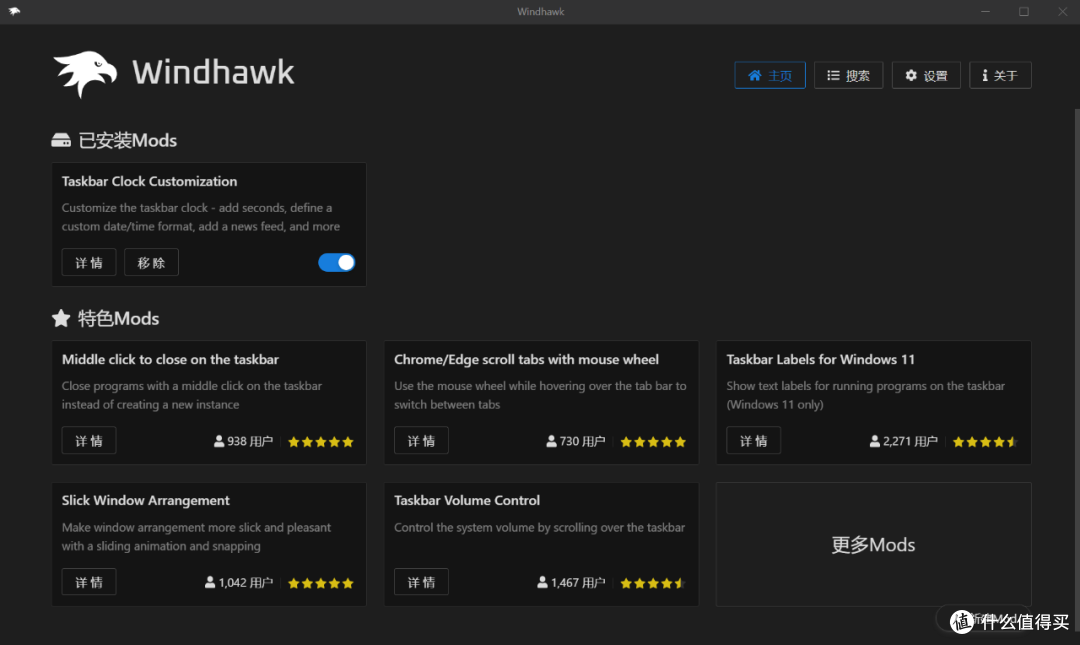The width and height of the screenshot is (1080, 645).
Task: Click the list icon on the 搜索 button
Action: pos(831,74)
